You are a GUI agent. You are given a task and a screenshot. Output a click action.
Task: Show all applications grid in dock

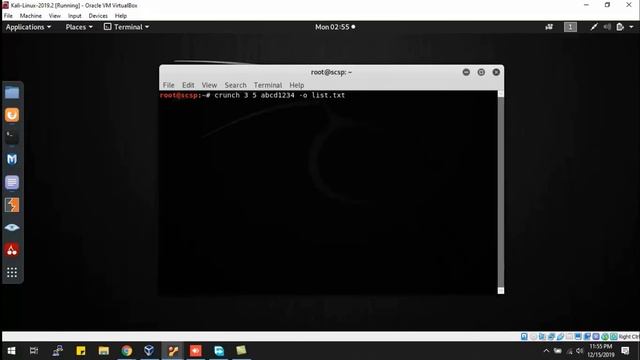[x=12, y=272]
